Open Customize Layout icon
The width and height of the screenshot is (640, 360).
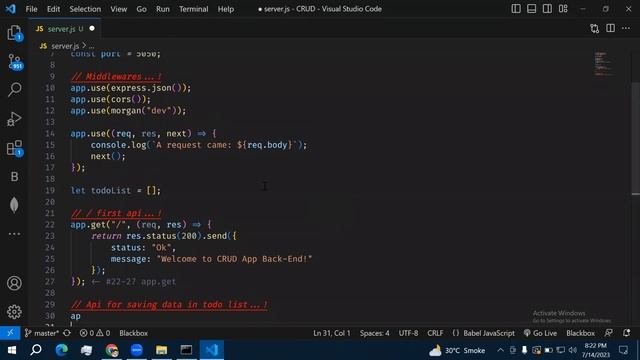point(563,9)
